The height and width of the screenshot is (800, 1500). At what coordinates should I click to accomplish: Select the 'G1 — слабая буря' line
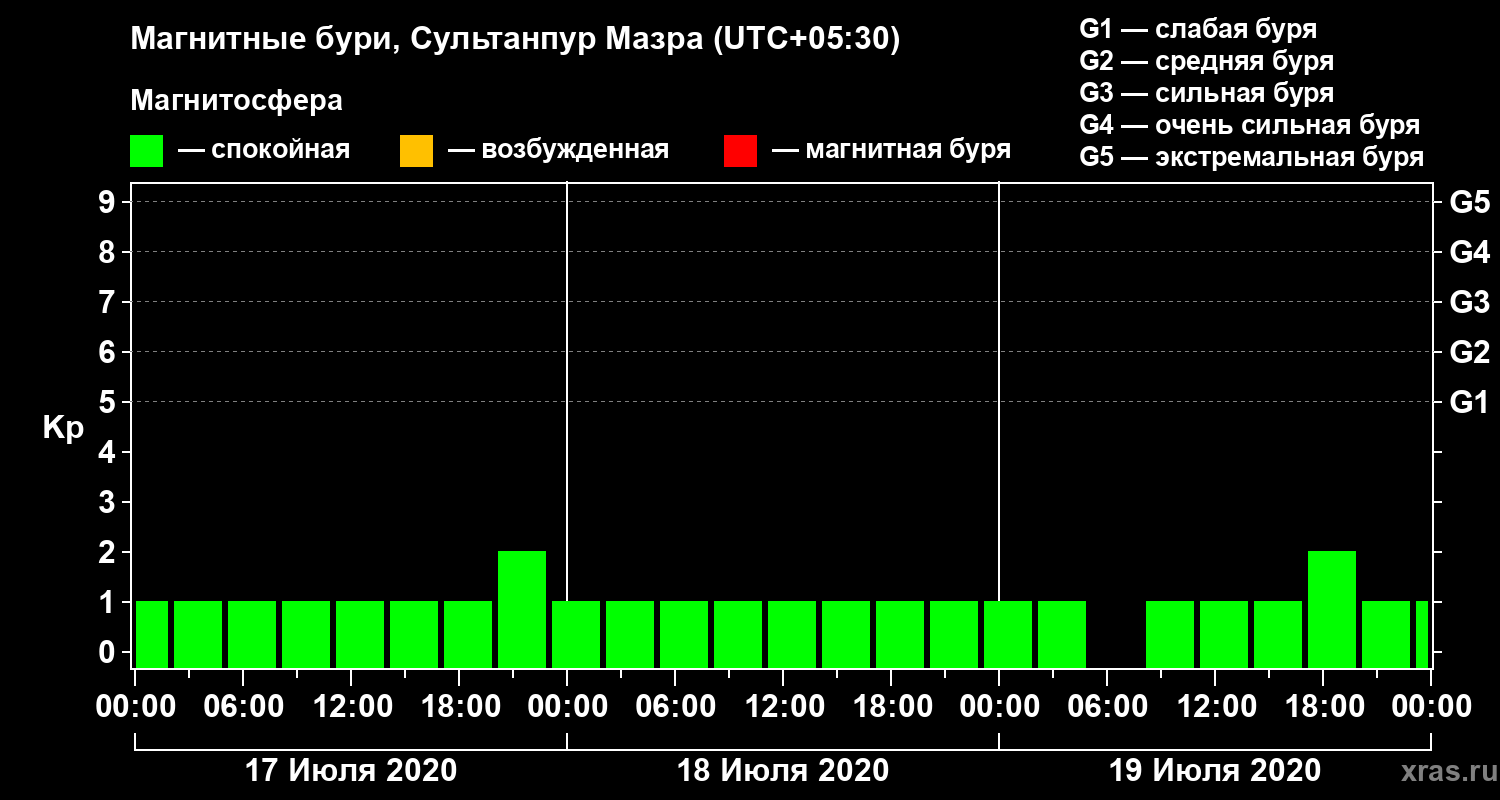point(1198,29)
